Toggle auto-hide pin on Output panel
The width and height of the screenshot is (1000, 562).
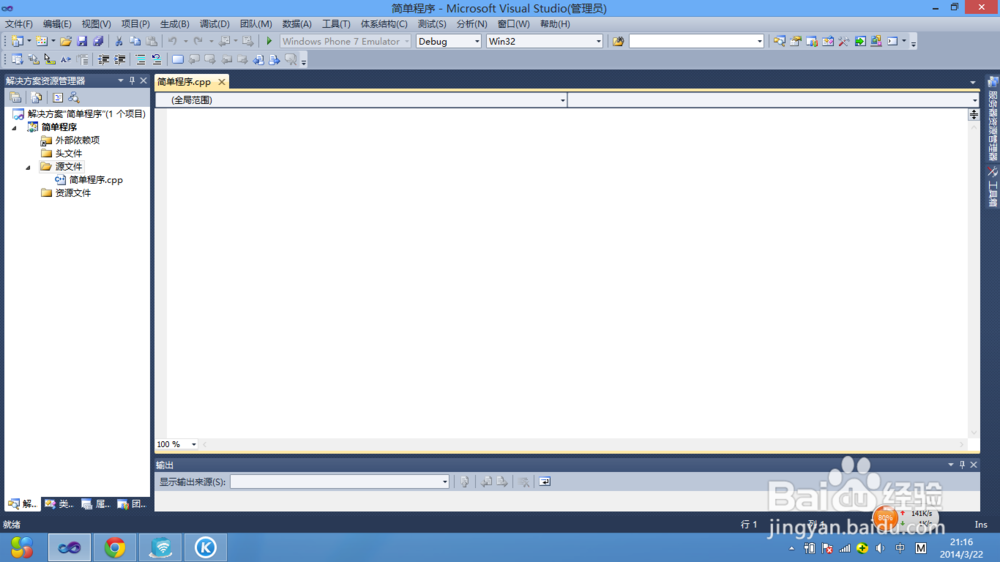coord(962,465)
